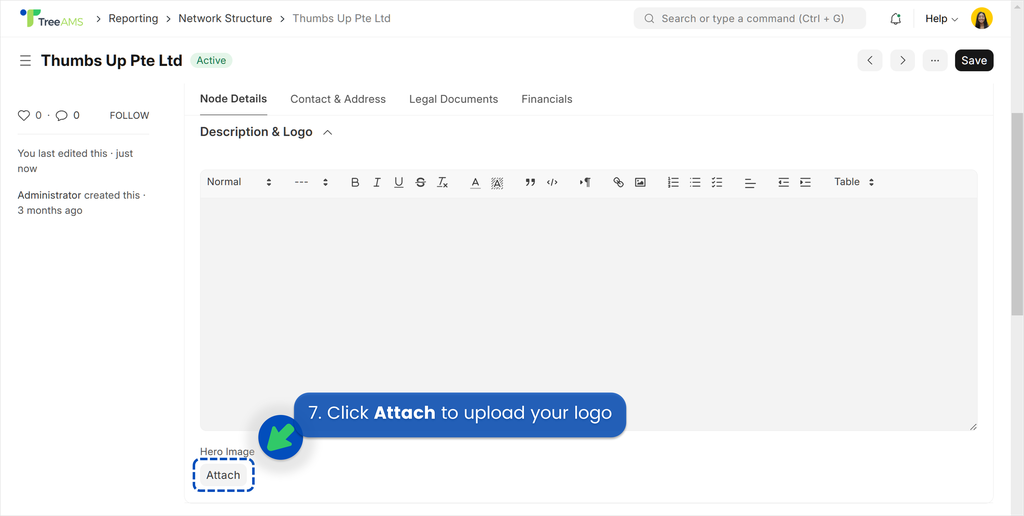Click Attach under Hero Image
Image resolution: width=1024 pixels, height=516 pixels.
223,475
